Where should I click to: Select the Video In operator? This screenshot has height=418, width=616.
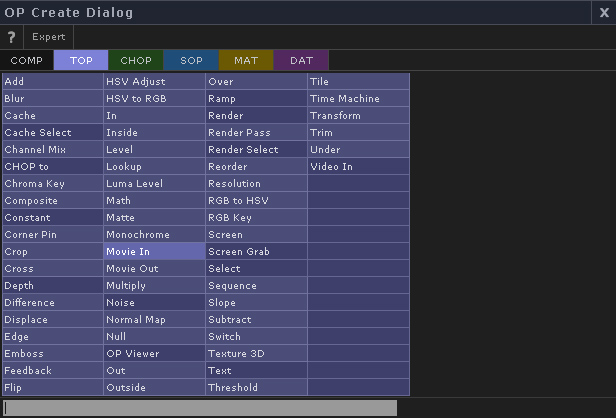[358, 167]
